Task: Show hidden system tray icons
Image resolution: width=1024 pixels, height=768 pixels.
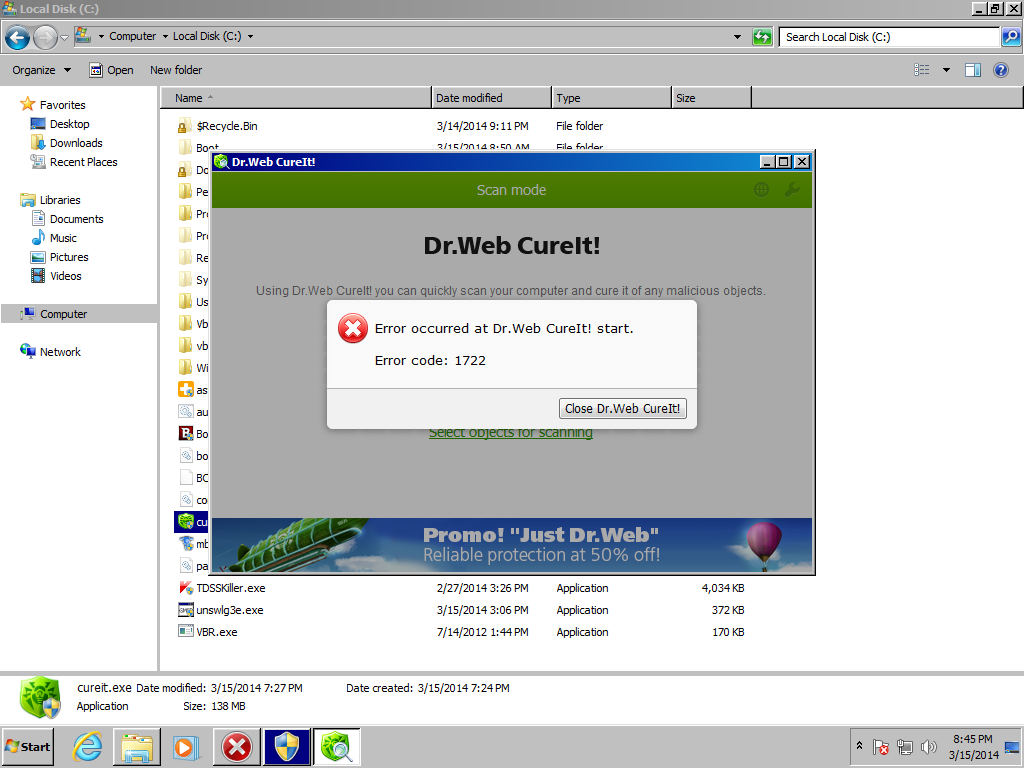Action: [x=859, y=746]
